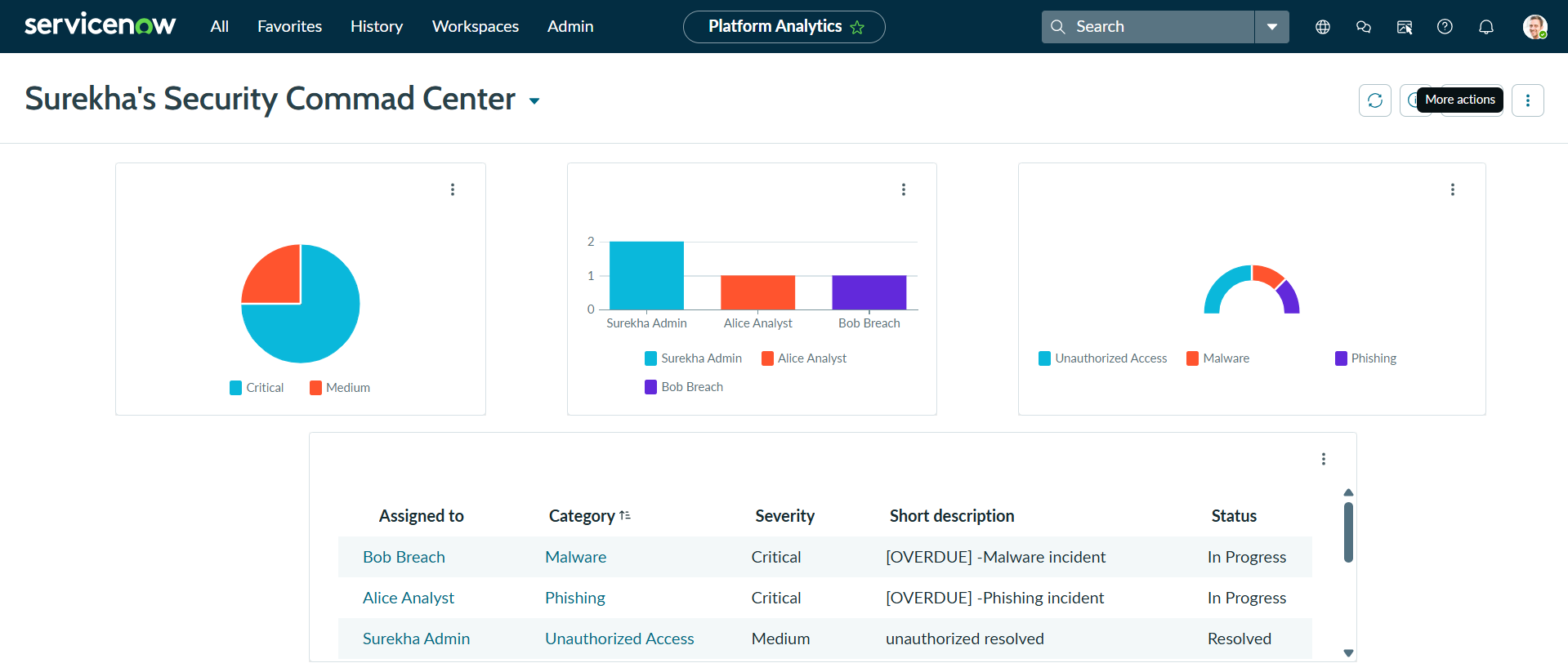Open the Bob Breach assignee link
Screen dimensions: 1568x672
tap(404, 557)
